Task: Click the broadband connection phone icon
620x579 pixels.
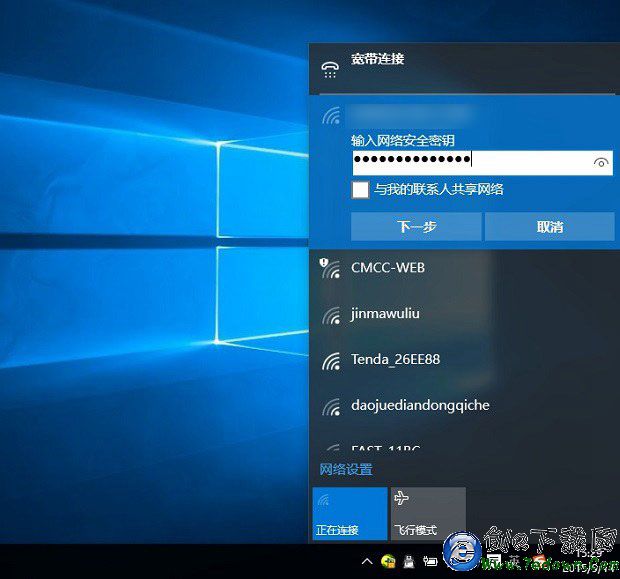Action: [x=330, y=70]
